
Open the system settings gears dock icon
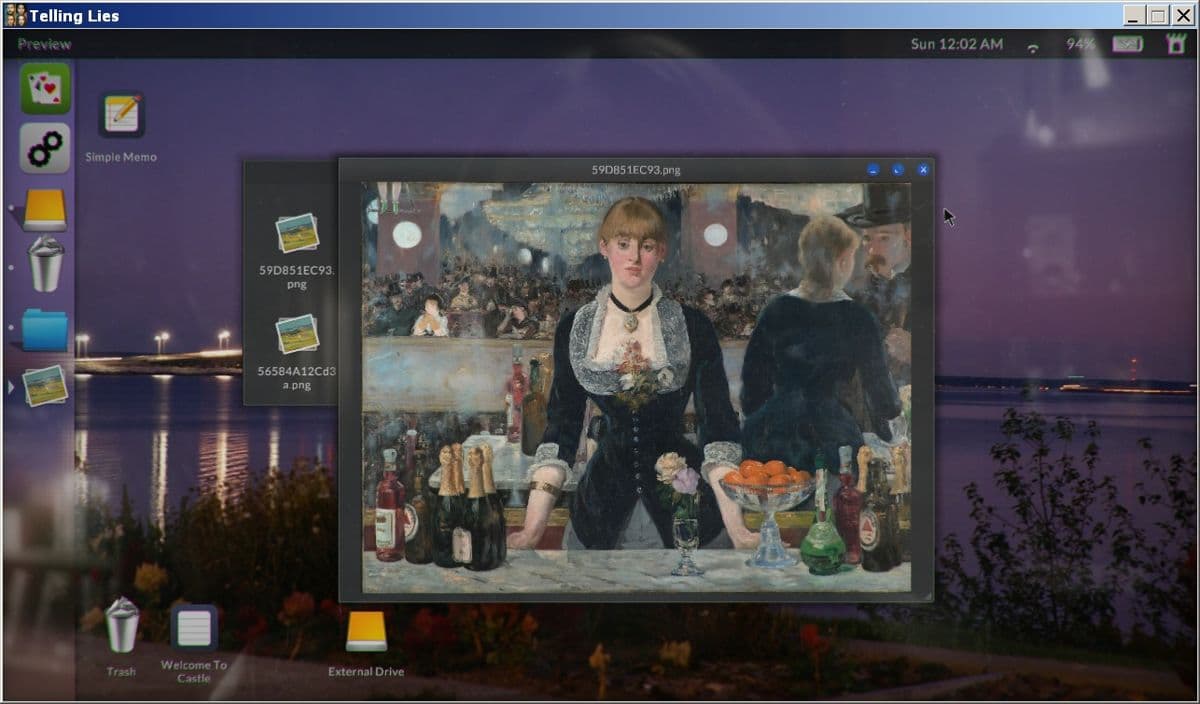tap(45, 148)
